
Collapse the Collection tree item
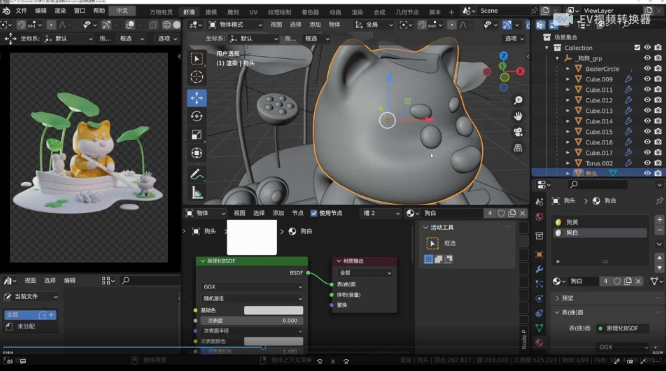point(547,48)
